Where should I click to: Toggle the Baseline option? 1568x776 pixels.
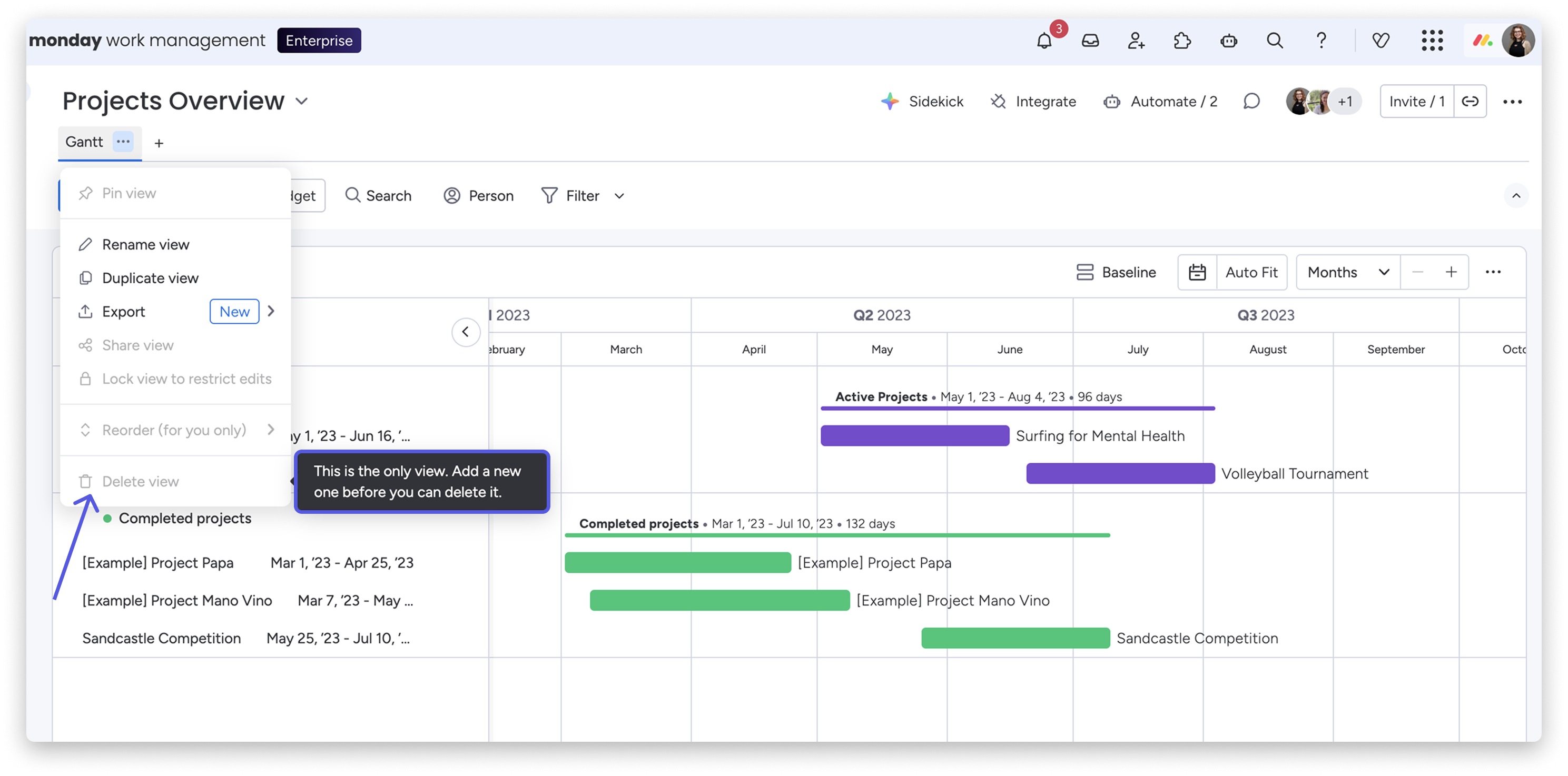1116,272
